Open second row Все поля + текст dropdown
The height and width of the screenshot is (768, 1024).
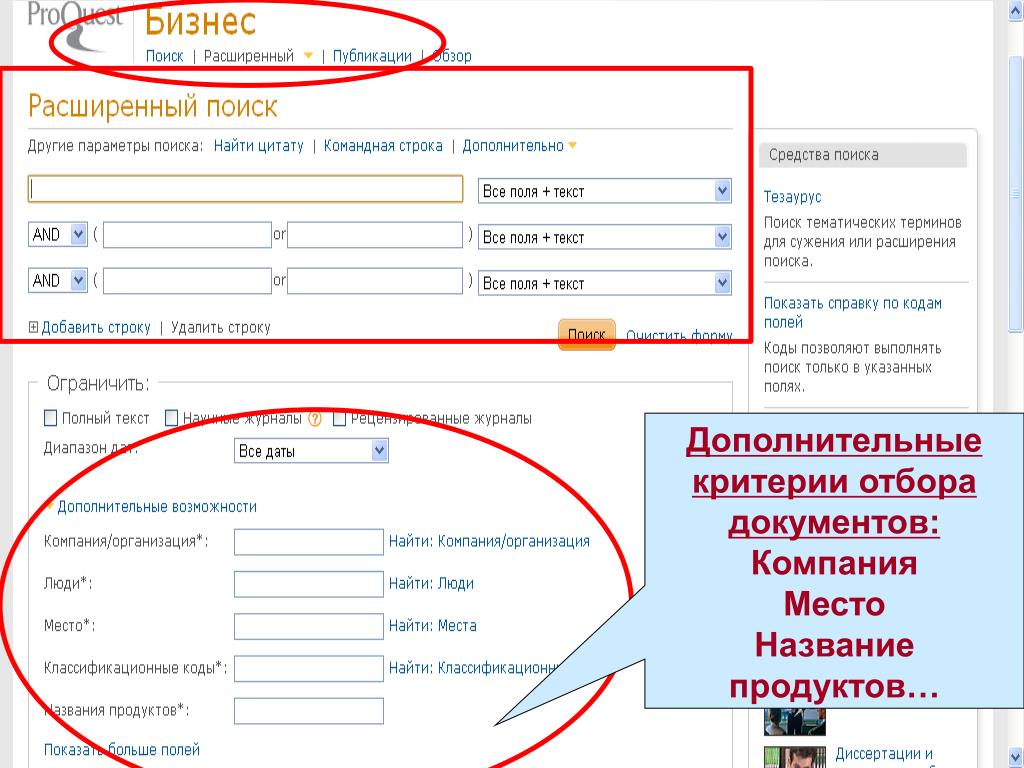click(605, 237)
